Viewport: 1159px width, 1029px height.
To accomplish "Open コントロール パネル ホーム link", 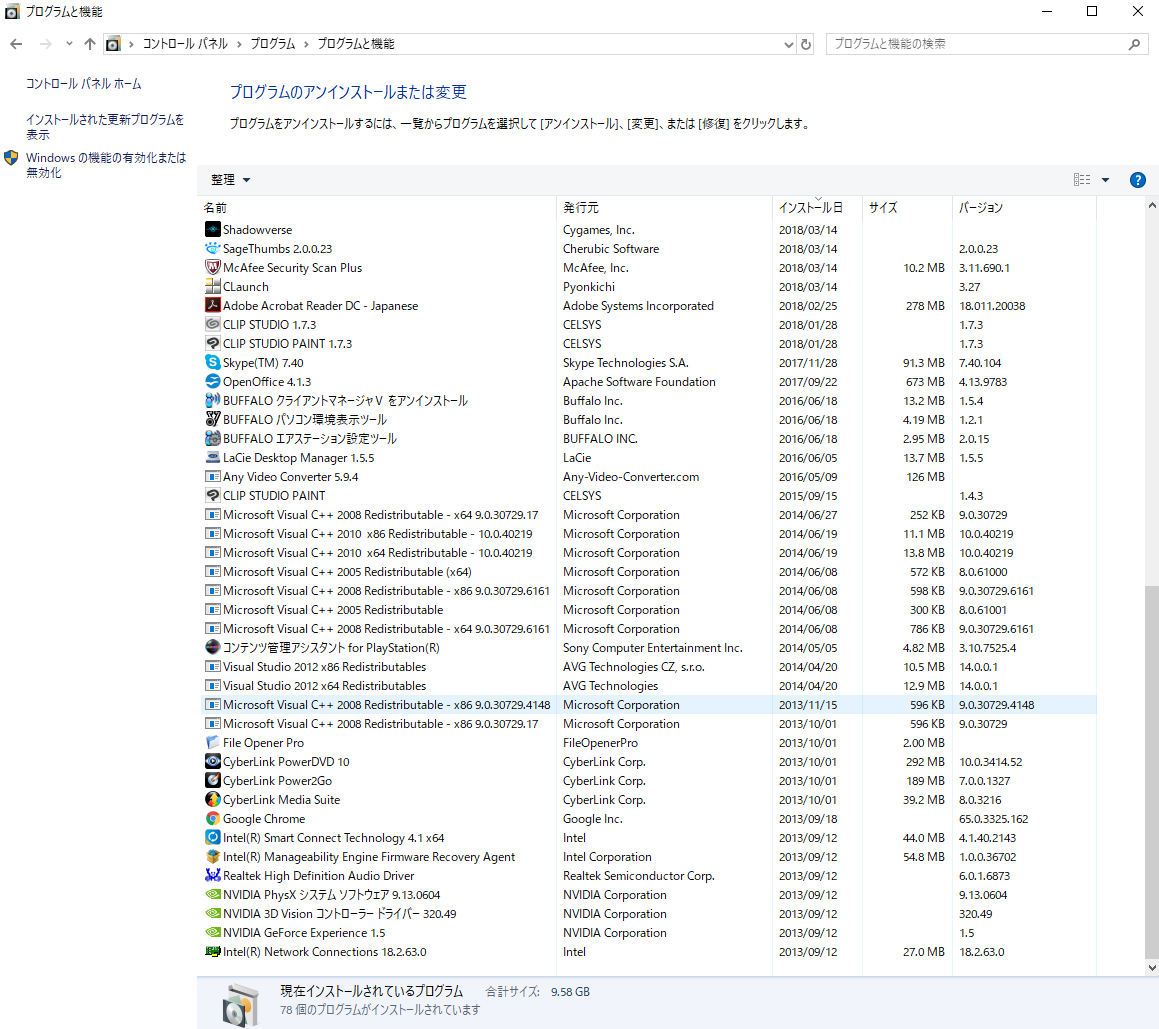I will pos(84,84).
